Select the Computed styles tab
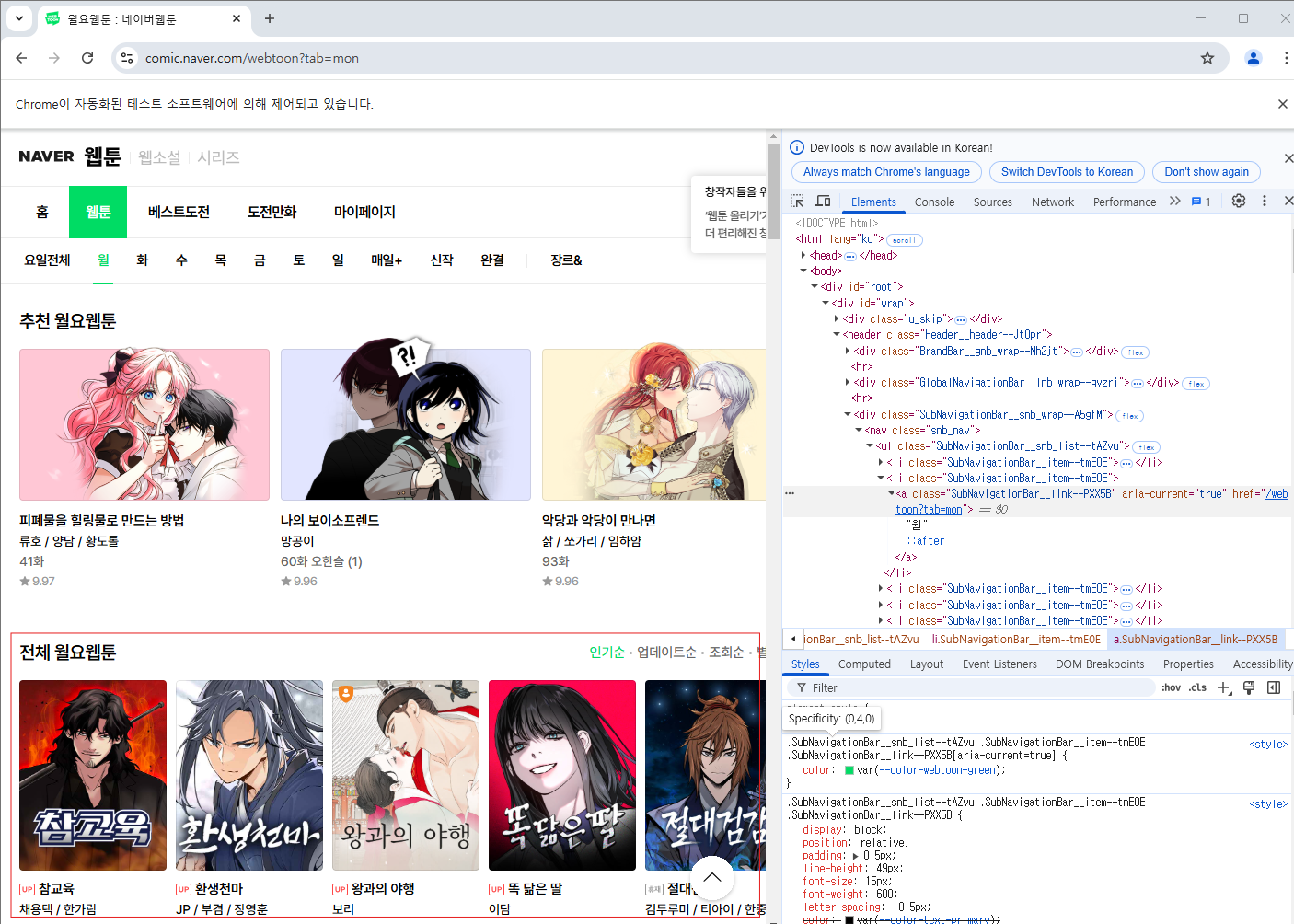Screen dimensions: 1294x924 pos(864,664)
